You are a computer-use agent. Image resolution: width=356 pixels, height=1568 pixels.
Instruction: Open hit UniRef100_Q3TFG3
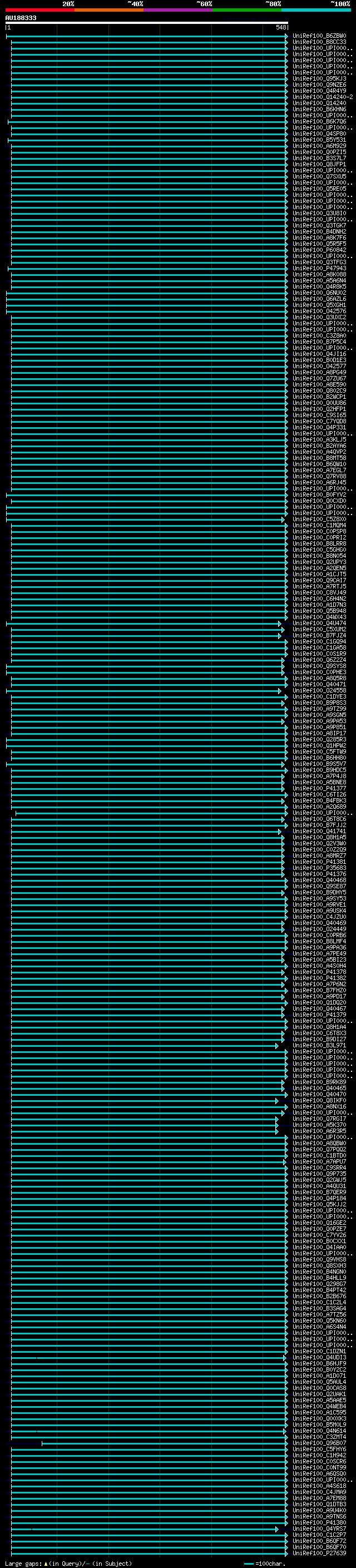click(319, 263)
